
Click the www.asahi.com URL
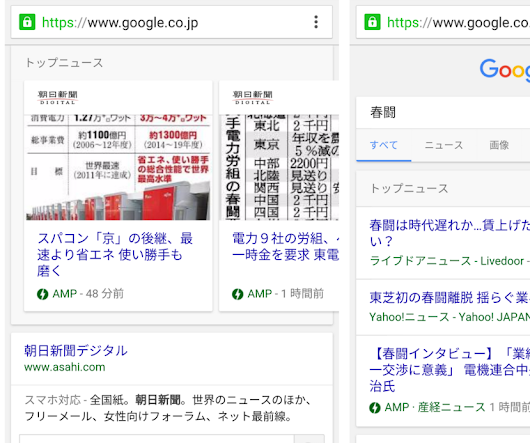(65, 367)
